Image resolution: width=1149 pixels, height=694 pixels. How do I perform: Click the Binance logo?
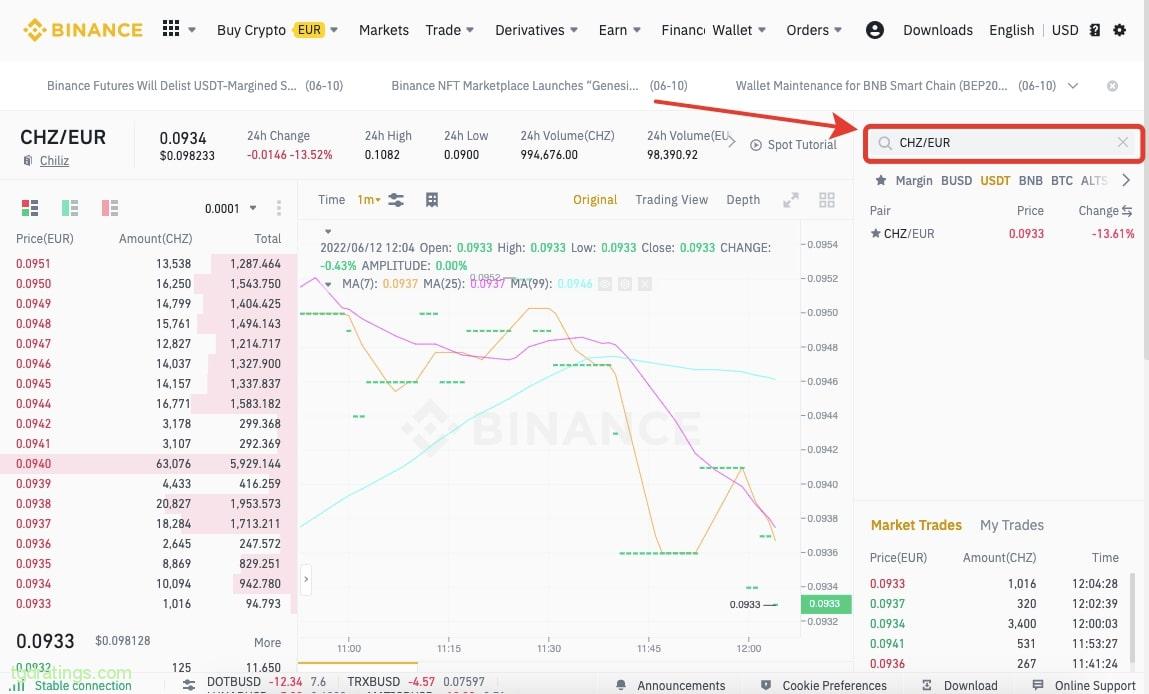tap(83, 30)
